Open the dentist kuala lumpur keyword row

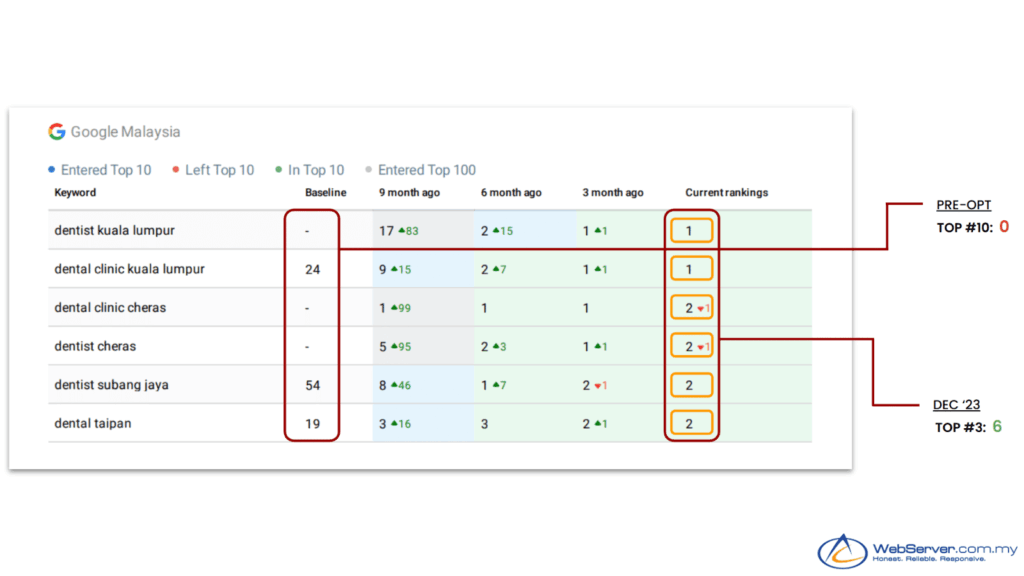coord(114,231)
